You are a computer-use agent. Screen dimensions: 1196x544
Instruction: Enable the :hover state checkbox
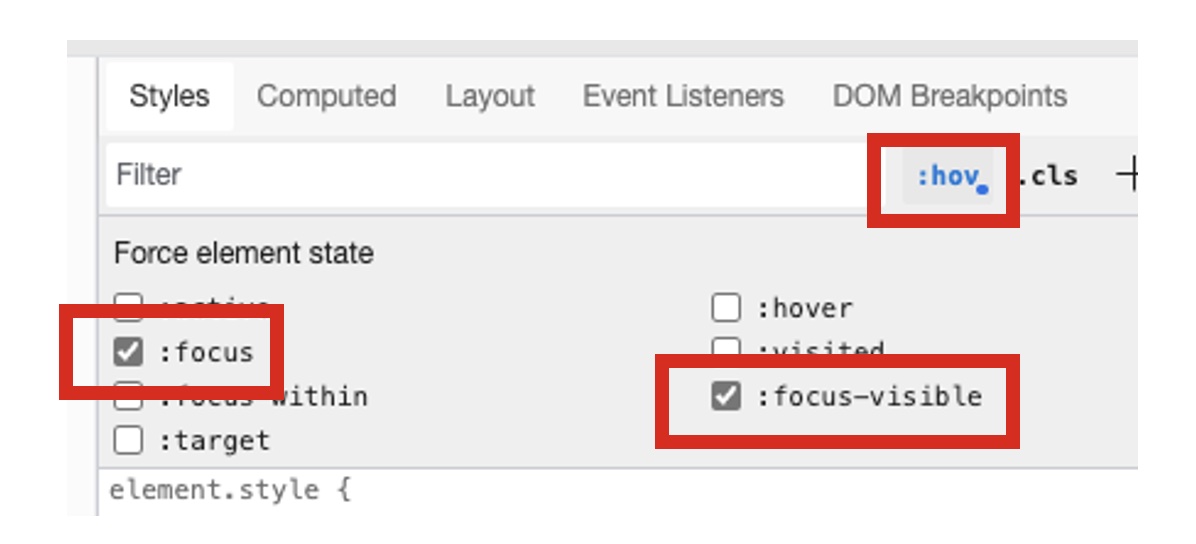coord(726,308)
